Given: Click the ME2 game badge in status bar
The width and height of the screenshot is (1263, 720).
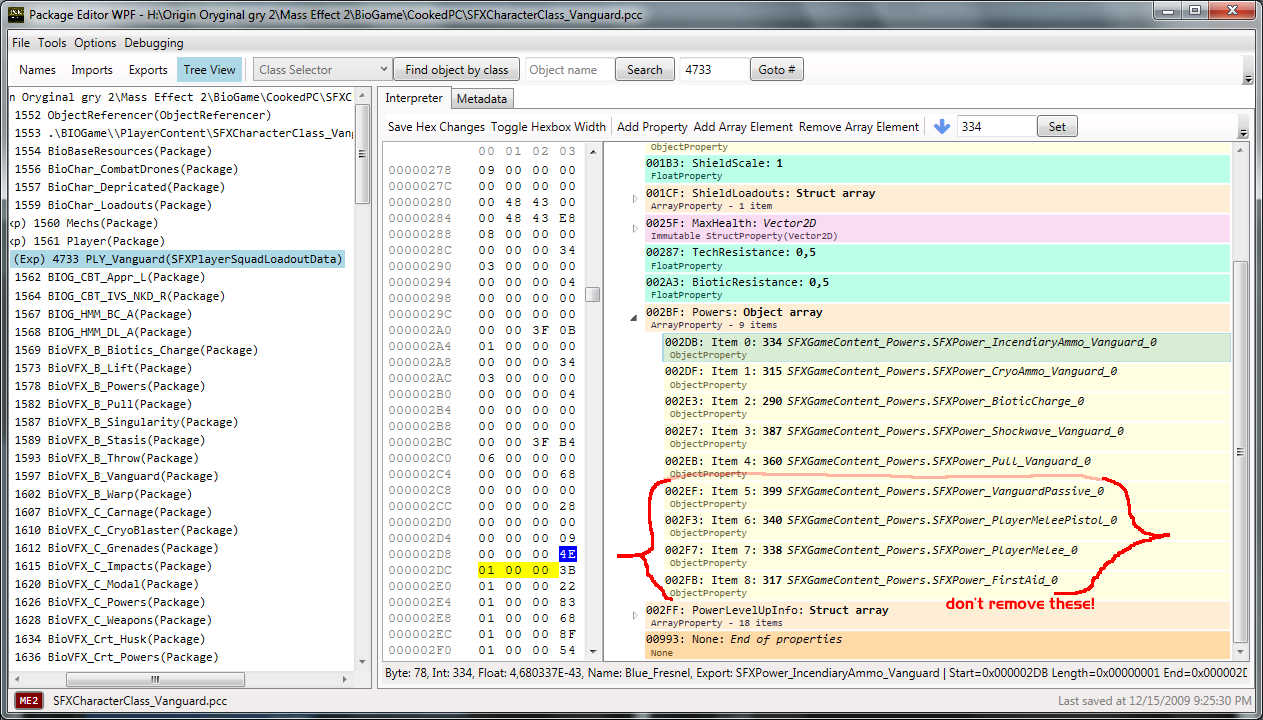Looking at the screenshot, I should [28, 701].
